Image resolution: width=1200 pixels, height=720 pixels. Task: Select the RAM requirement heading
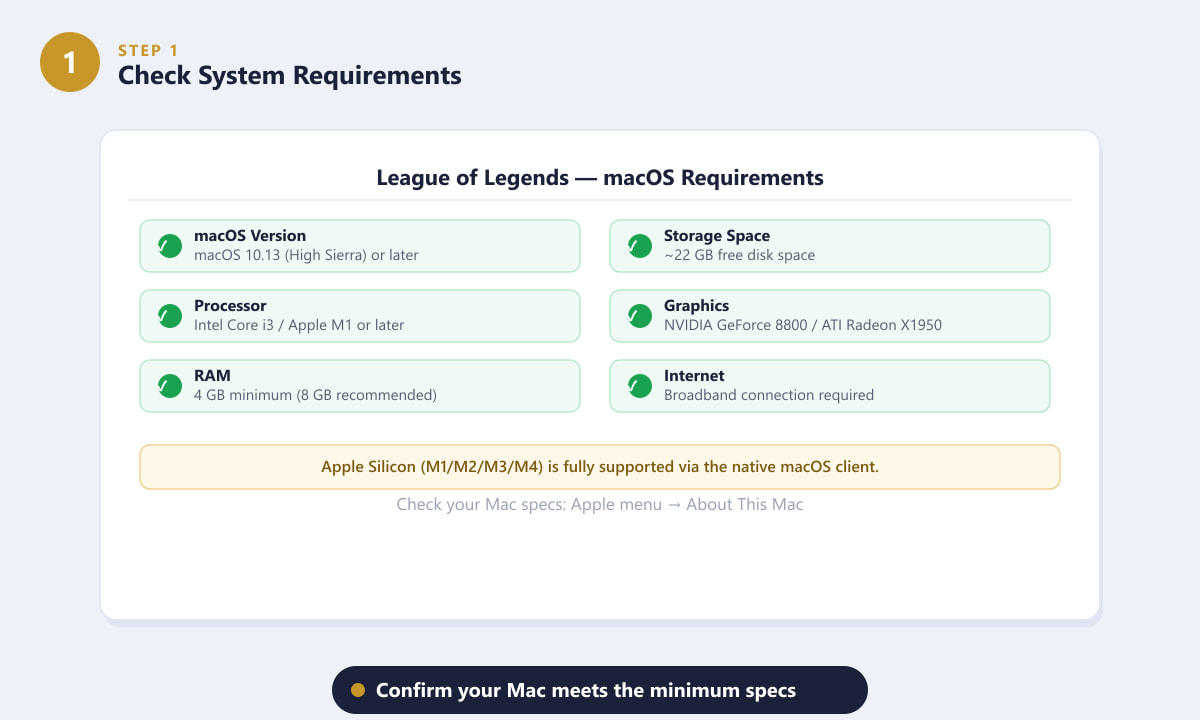212,376
